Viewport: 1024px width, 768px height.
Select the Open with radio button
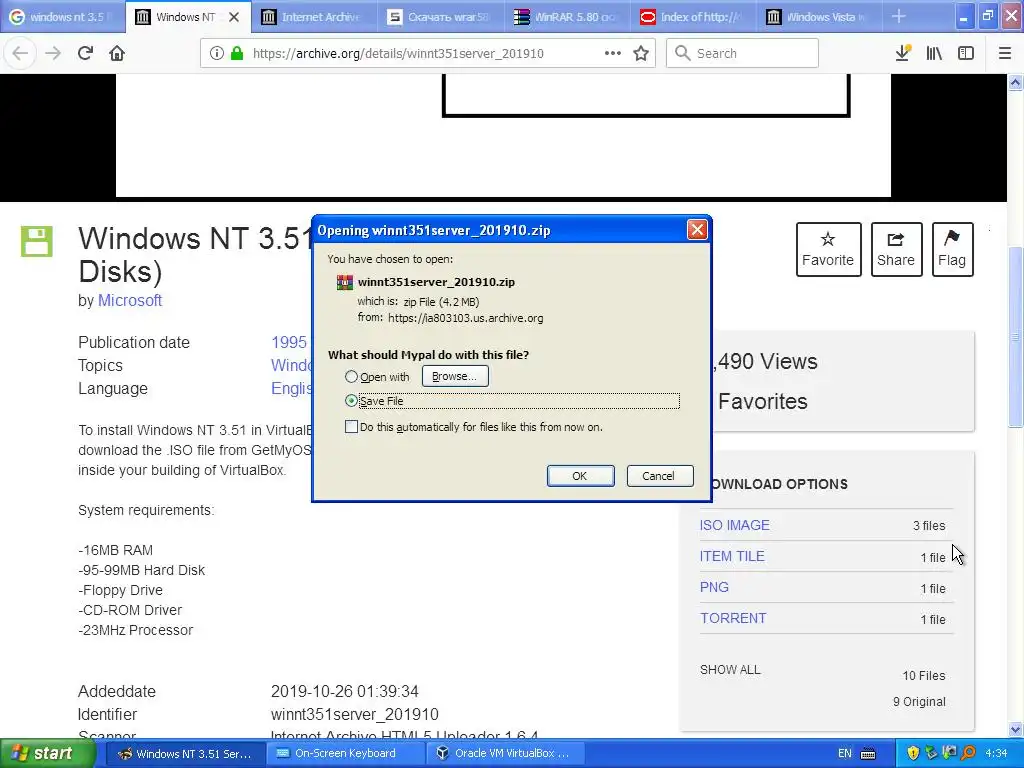point(351,377)
